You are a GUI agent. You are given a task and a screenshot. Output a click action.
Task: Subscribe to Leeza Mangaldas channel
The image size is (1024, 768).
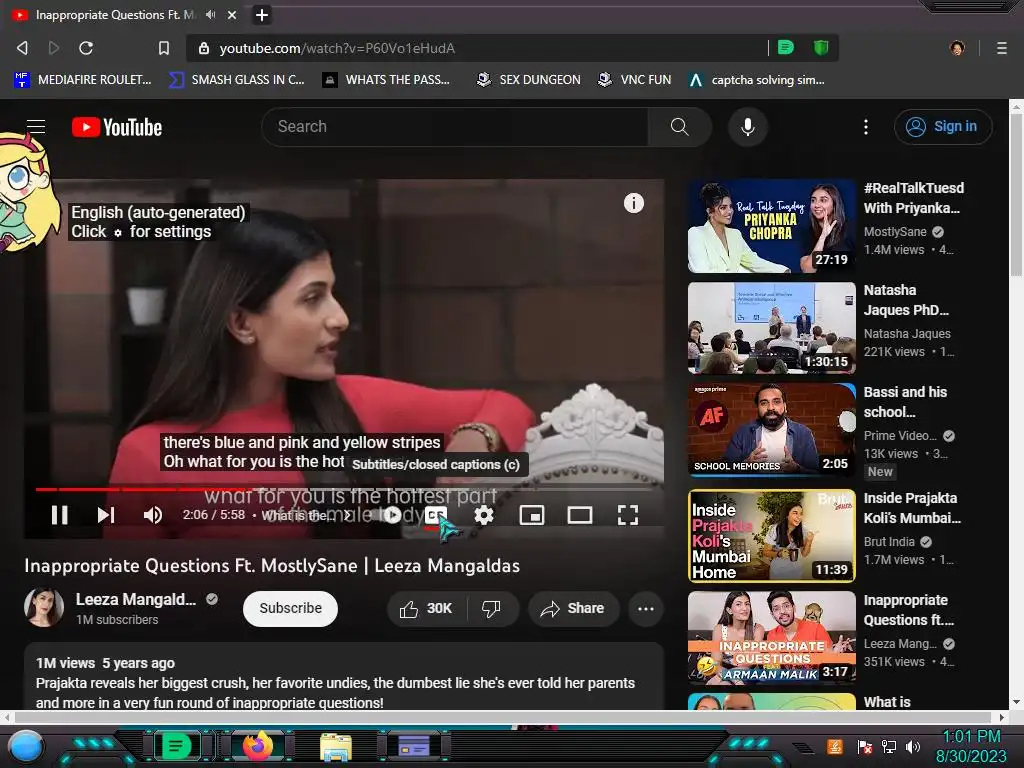click(x=291, y=609)
